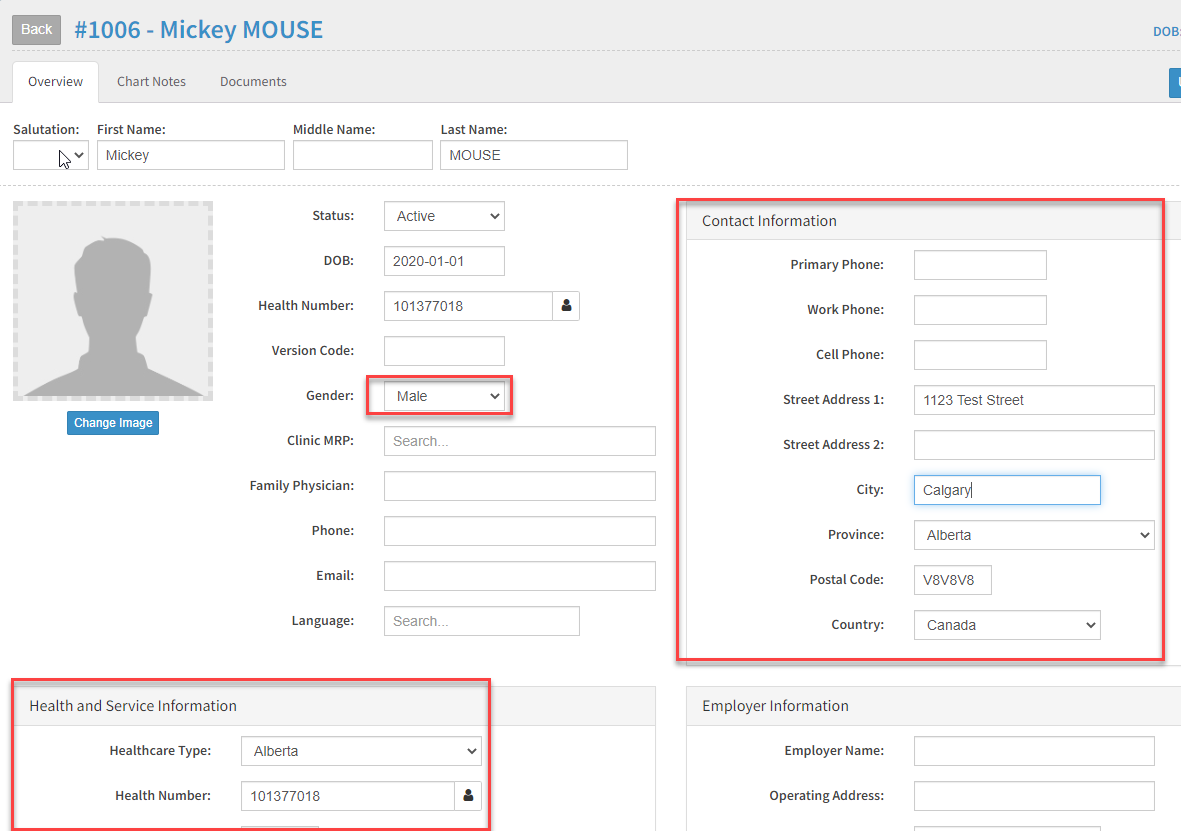Go back using the Back button

[36, 29]
